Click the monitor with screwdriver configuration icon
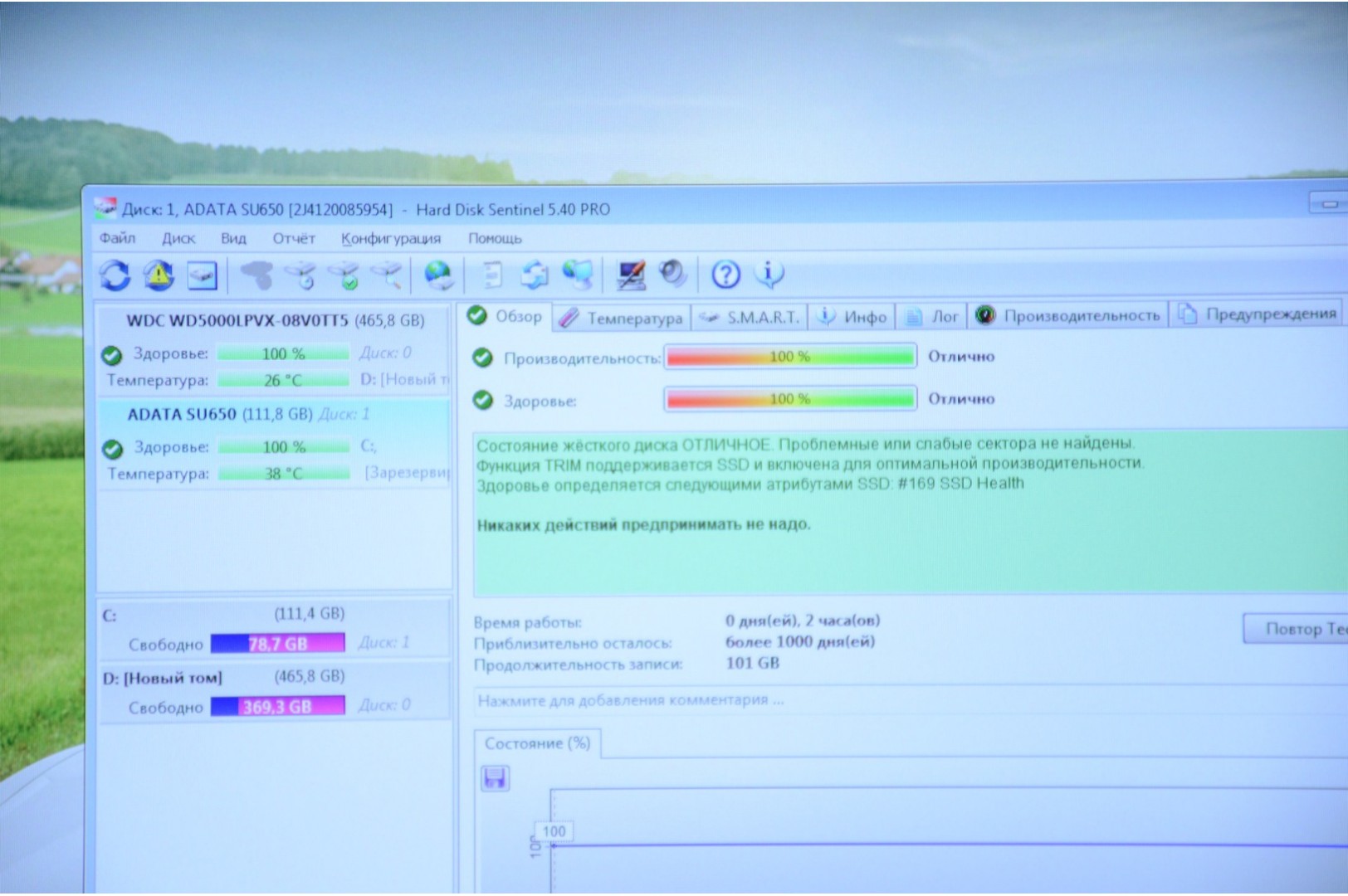The height and width of the screenshot is (896, 1348). (631, 275)
